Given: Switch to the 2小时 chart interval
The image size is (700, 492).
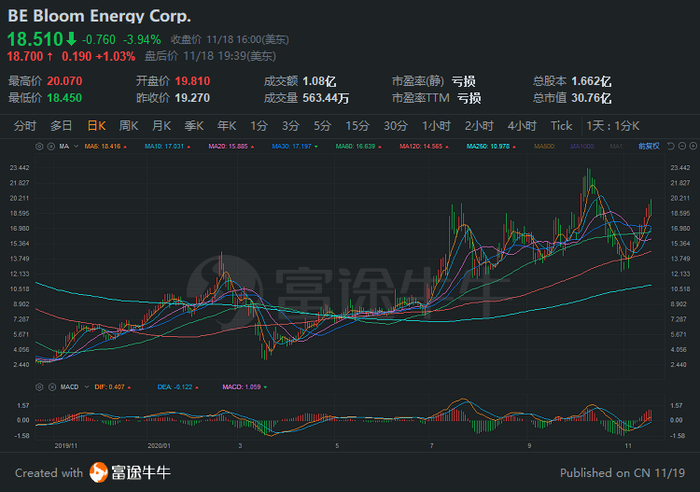Looking at the screenshot, I should tap(479, 126).
